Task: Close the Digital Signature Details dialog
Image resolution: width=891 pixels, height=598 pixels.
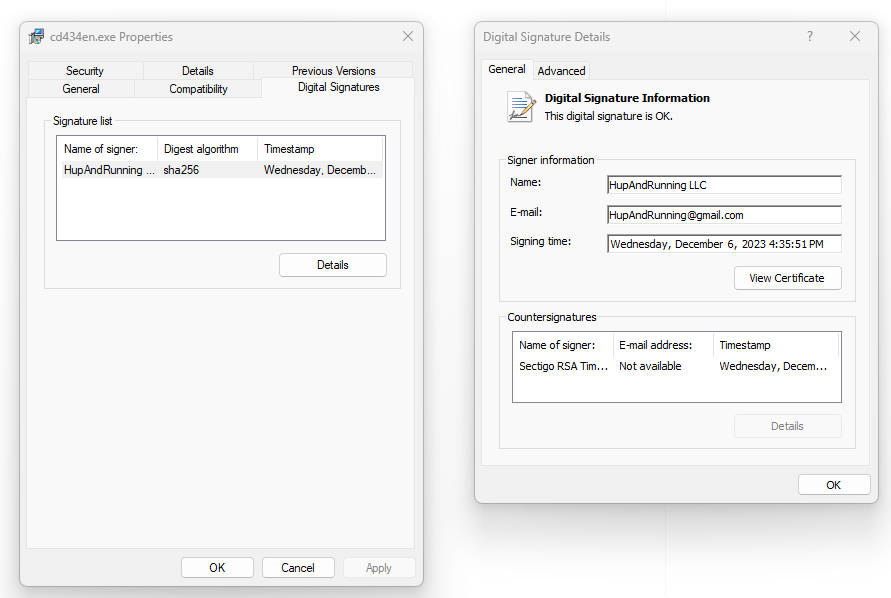Action: [x=854, y=37]
